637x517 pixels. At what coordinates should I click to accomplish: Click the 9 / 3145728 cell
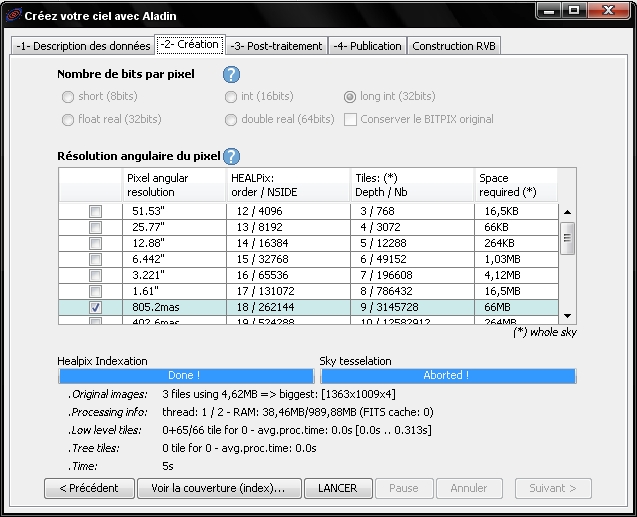tap(413, 307)
